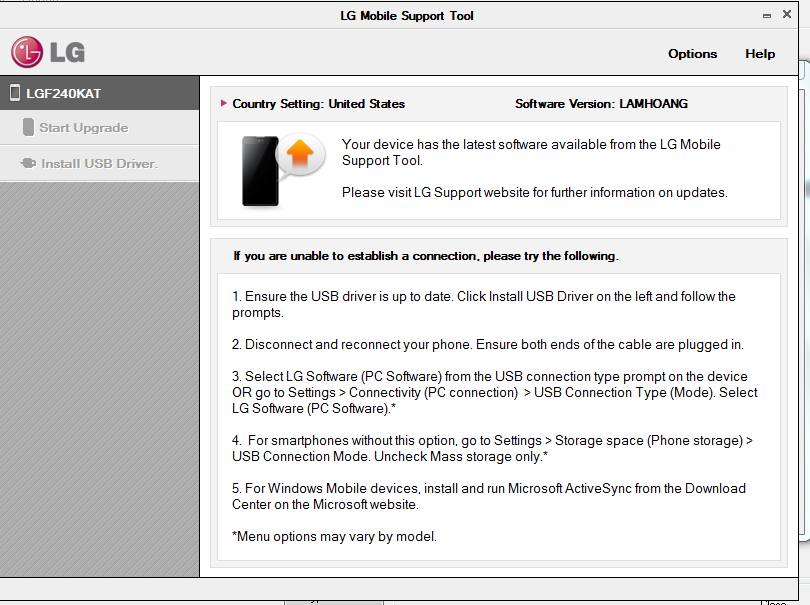Click step 2 'Disconnect and reconnect your phone'
810x605 pixels.
tap(488, 345)
